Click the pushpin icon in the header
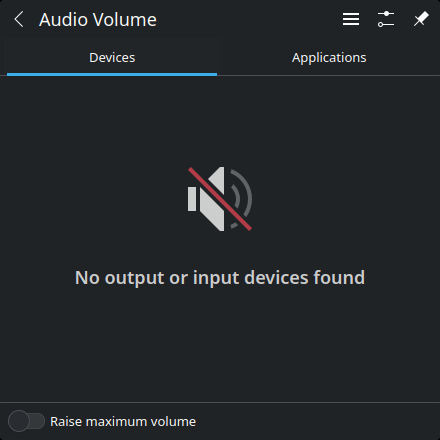Screen dimensions: 440x440 [x=421, y=19]
